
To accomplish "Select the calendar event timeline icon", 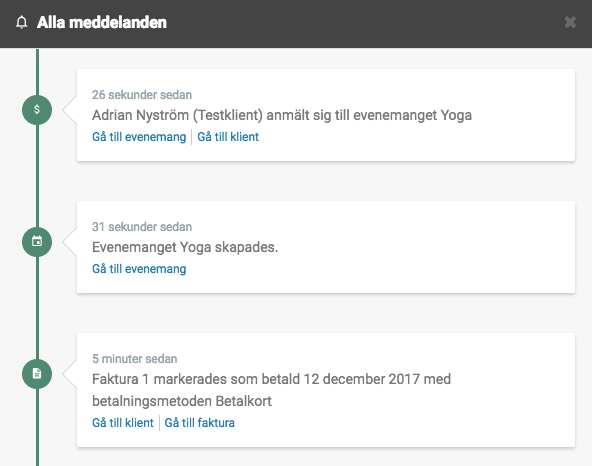I will [x=37, y=242].
